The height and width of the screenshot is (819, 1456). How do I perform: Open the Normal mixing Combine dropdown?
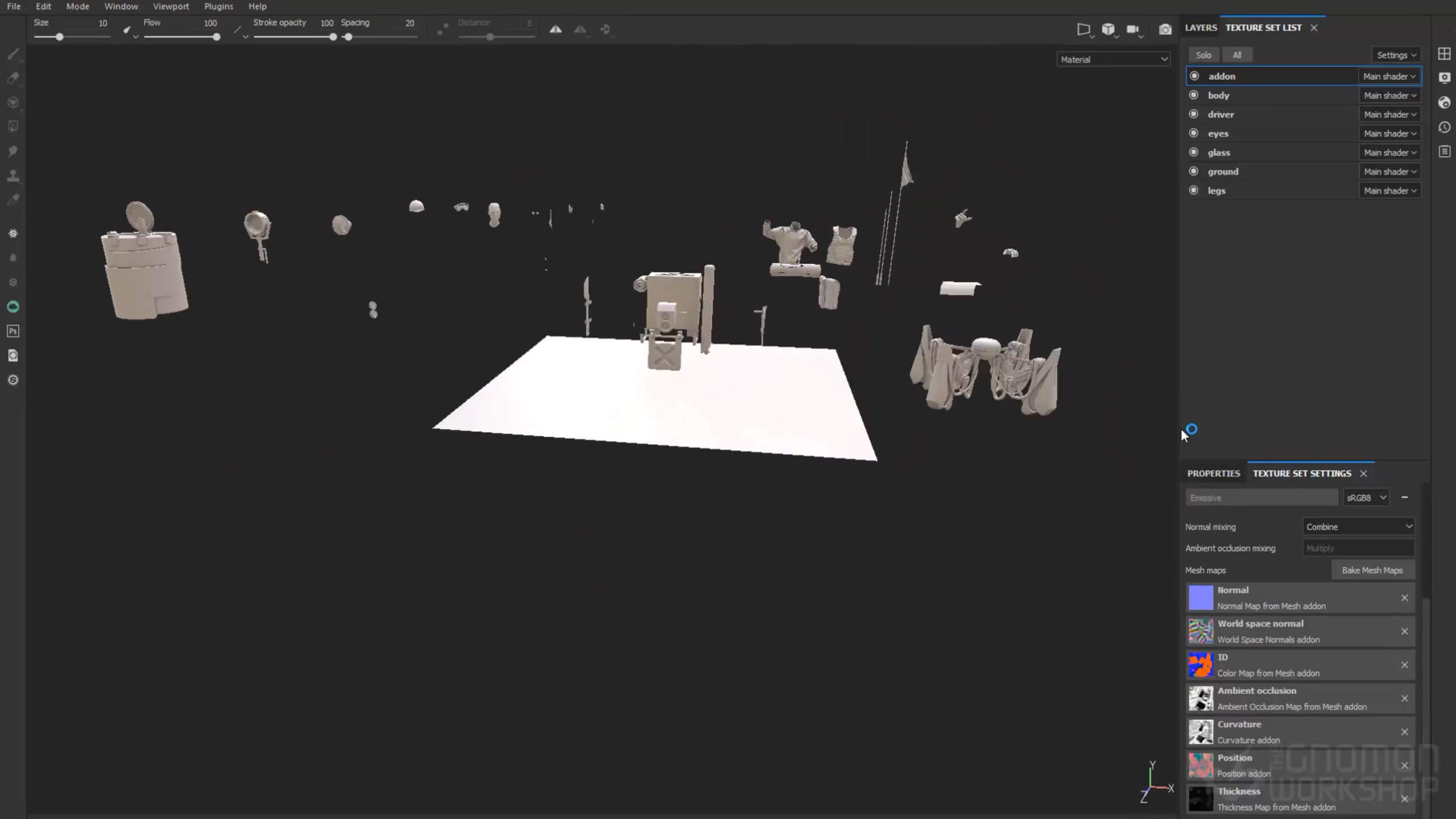coord(1358,527)
